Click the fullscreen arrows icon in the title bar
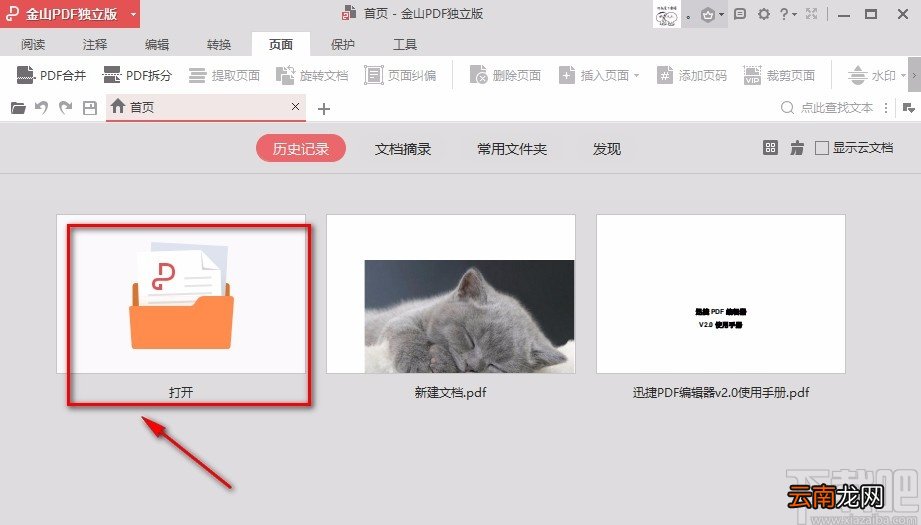921x525 pixels. (812, 14)
